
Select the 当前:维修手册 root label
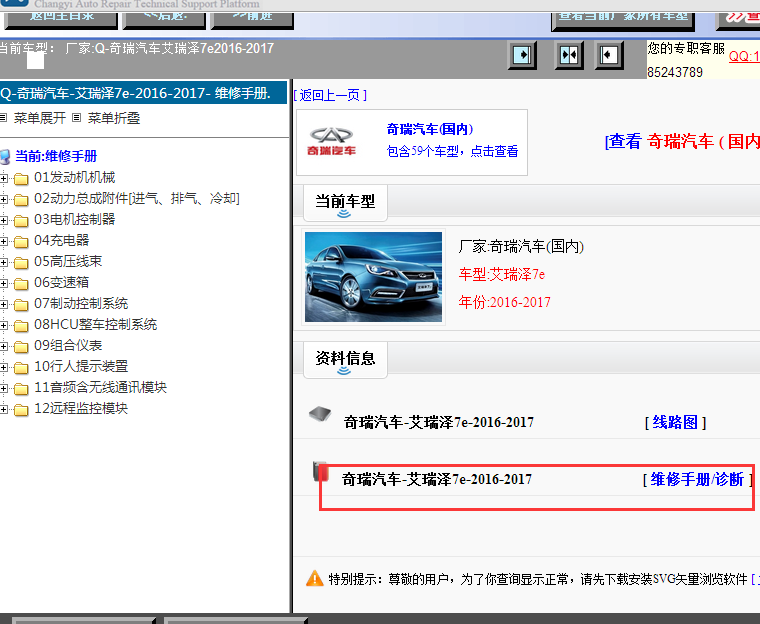pos(56,156)
